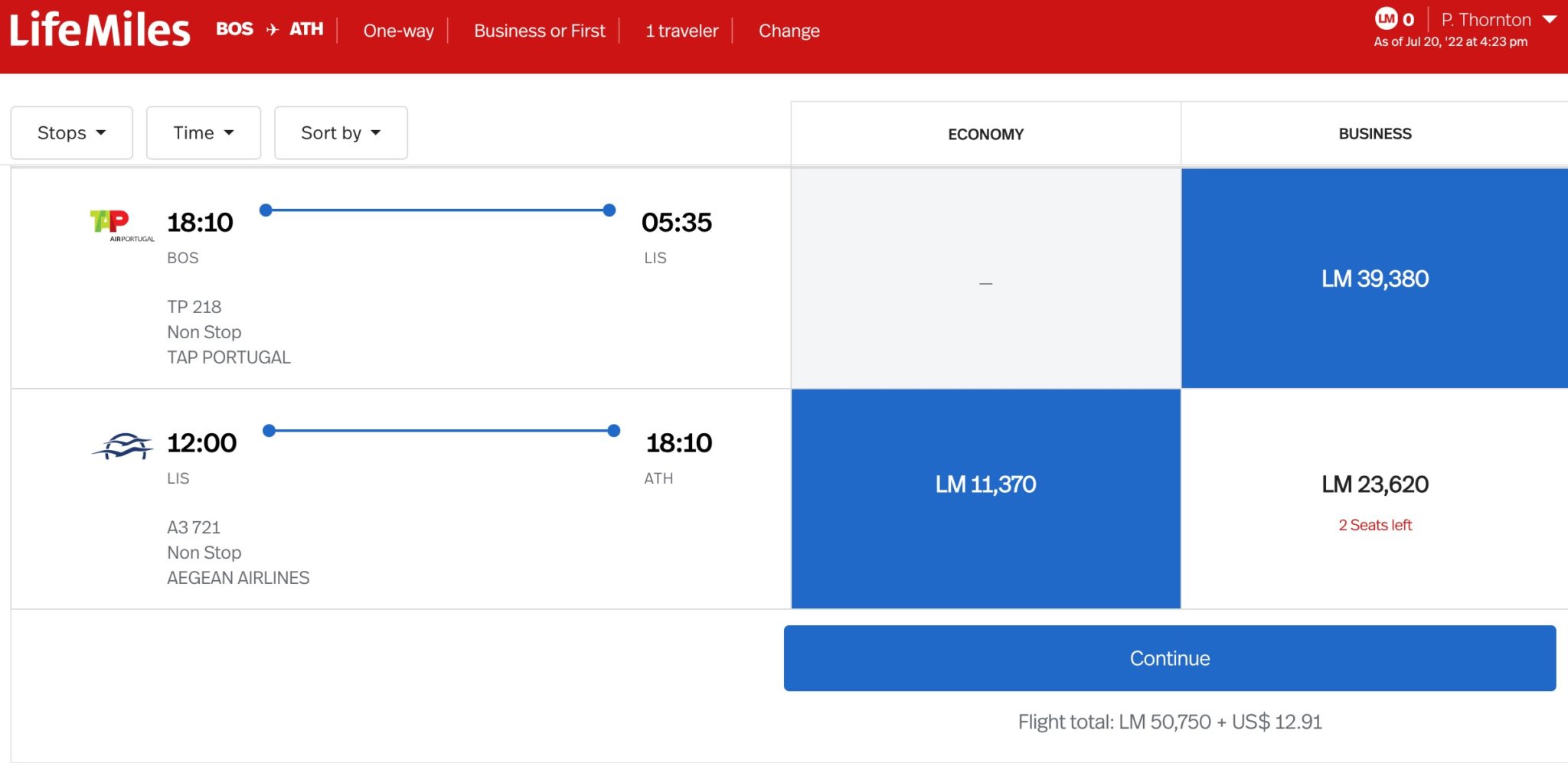Expand the P. Thornton account menu
The image size is (1568, 763).
pyautogui.click(x=1500, y=19)
